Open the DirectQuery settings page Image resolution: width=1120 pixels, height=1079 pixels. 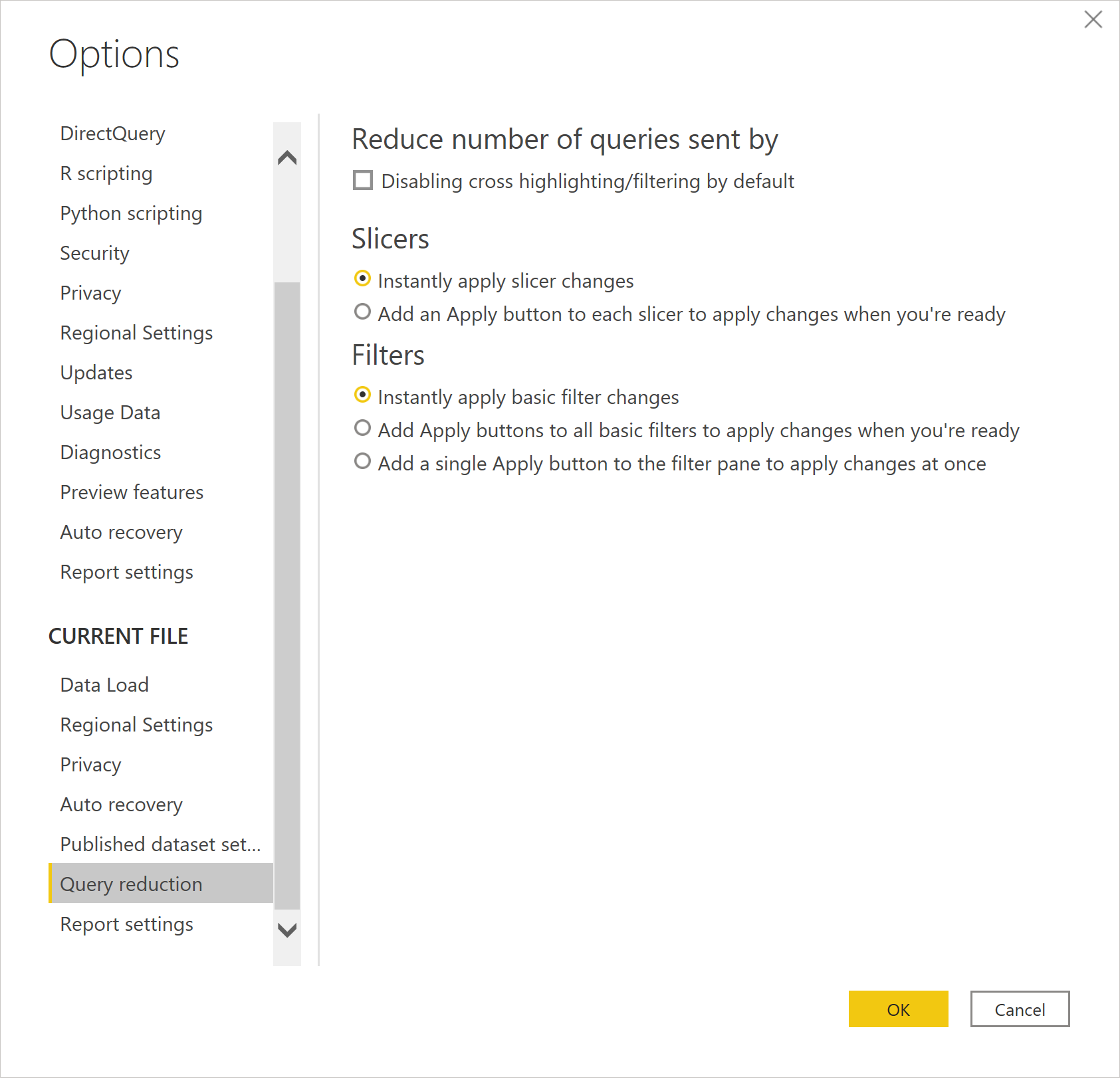[x=112, y=133]
